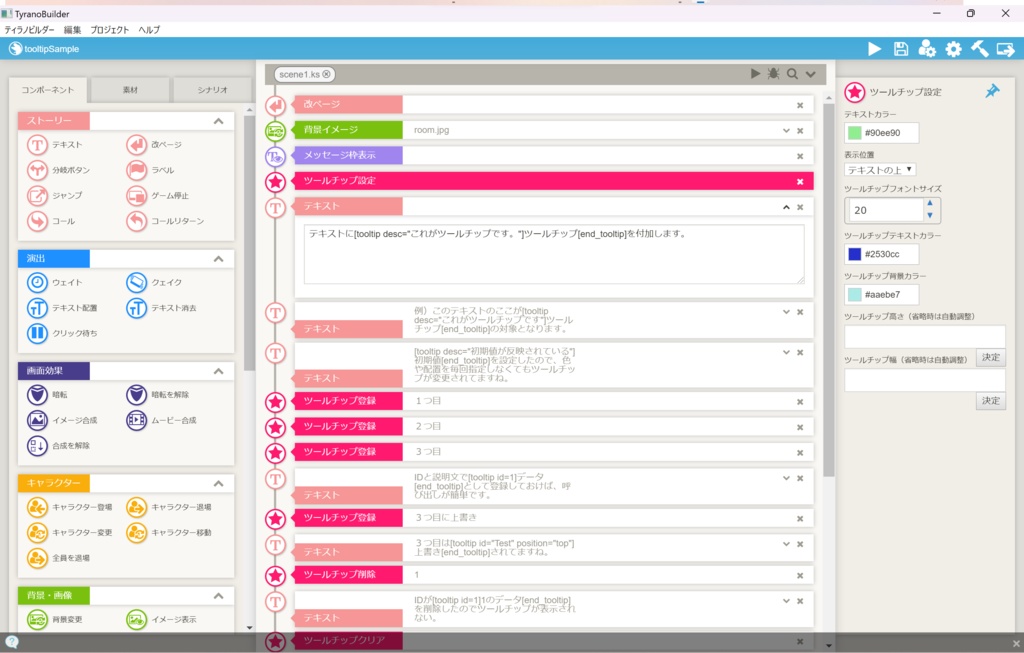Pick ツールチップテキストカラー swatch #2530cc

854,254
